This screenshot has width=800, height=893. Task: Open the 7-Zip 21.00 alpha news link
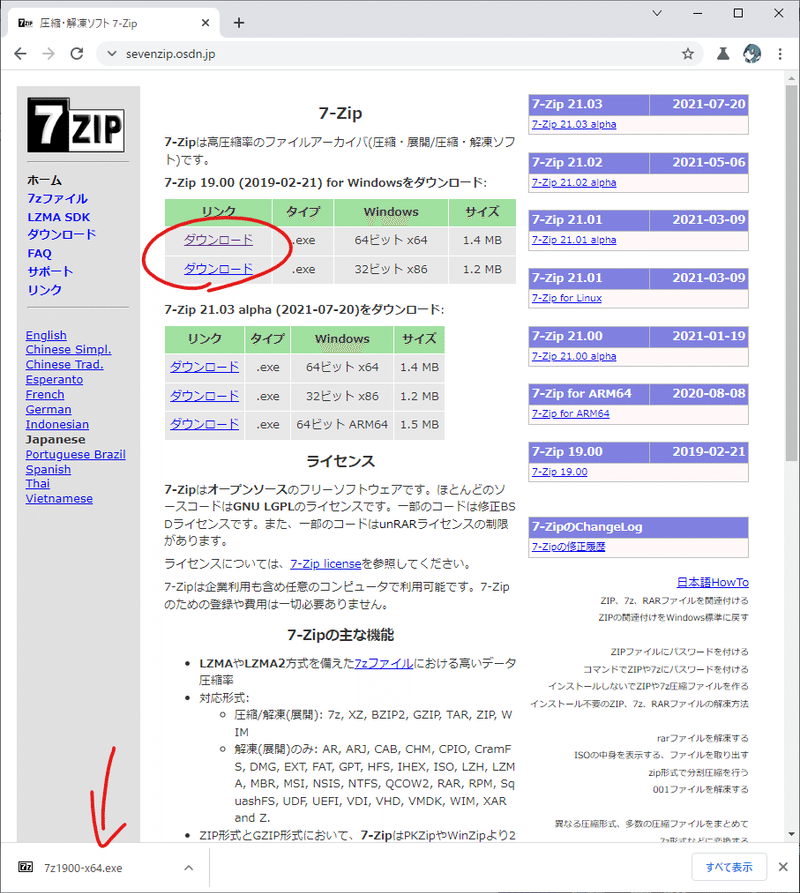point(574,356)
